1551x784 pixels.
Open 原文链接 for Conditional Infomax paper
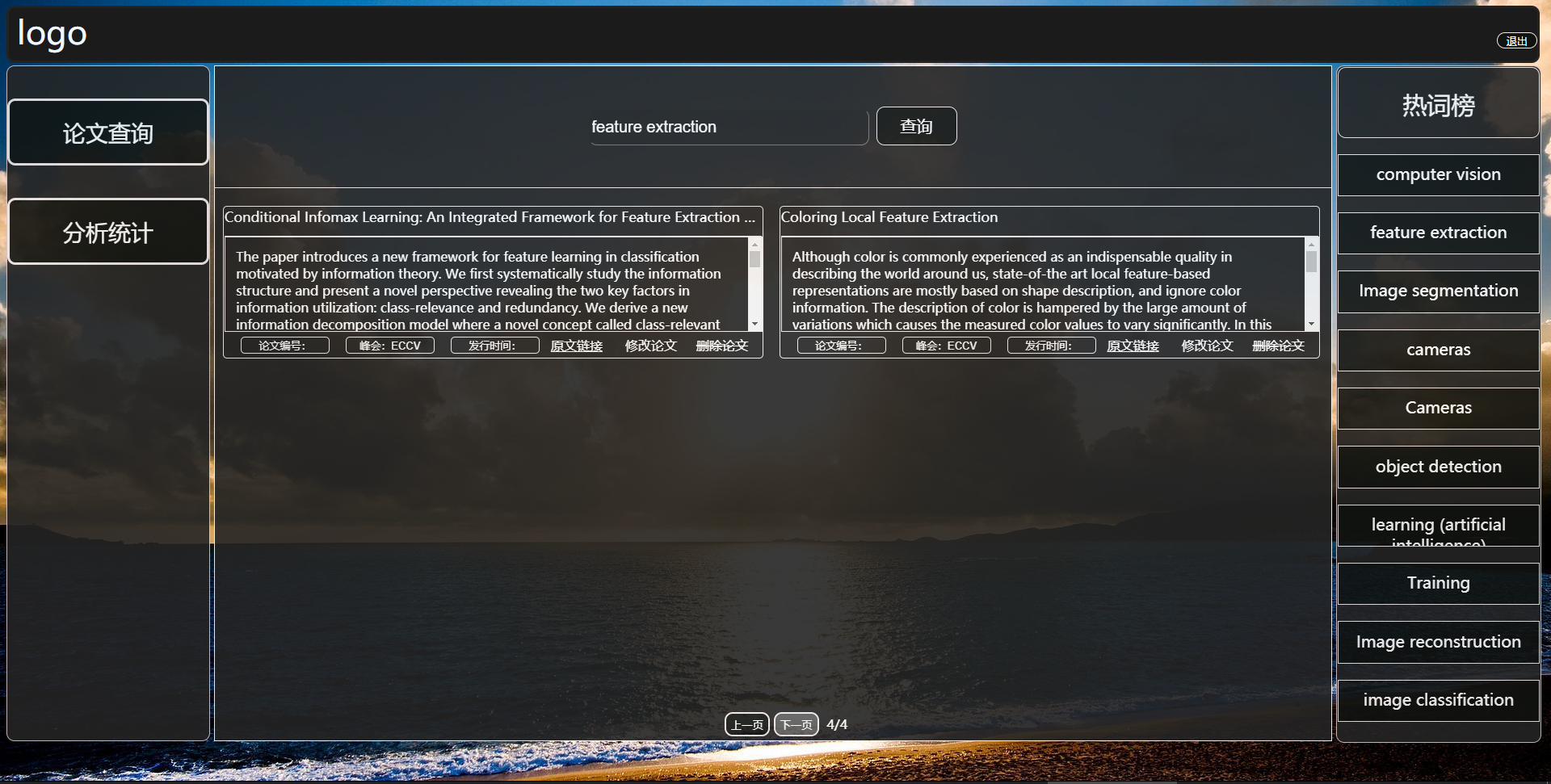point(577,346)
